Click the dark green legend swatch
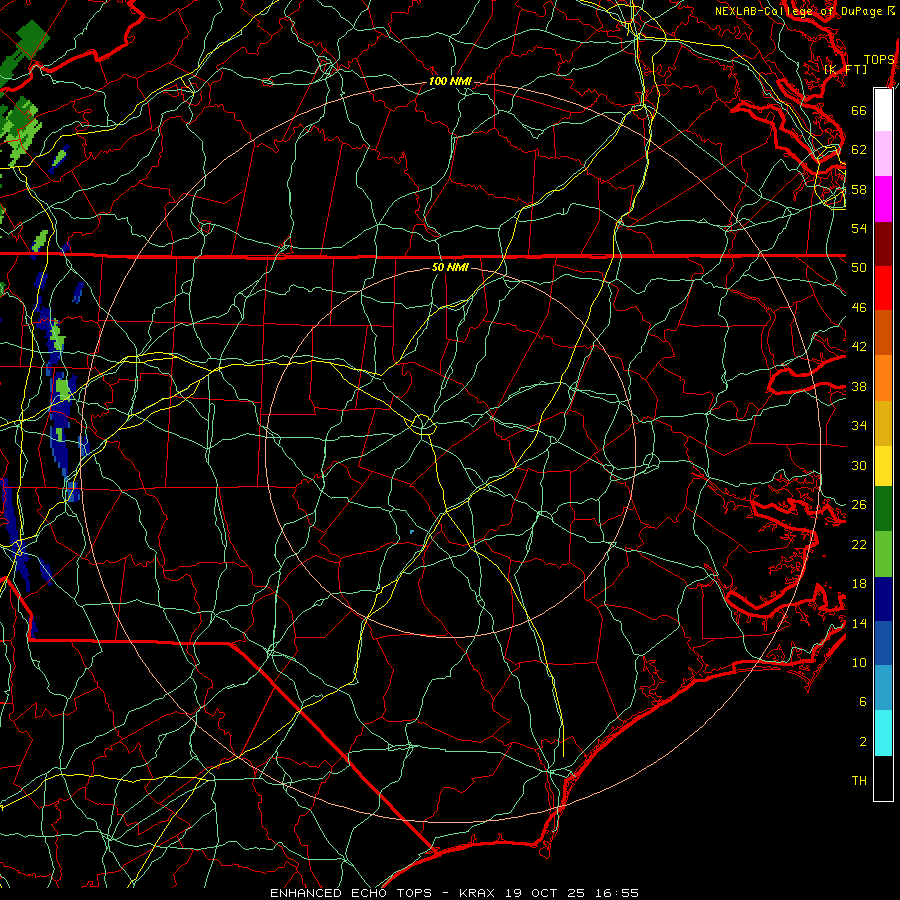The width and height of the screenshot is (900, 900). pos(883,509)
